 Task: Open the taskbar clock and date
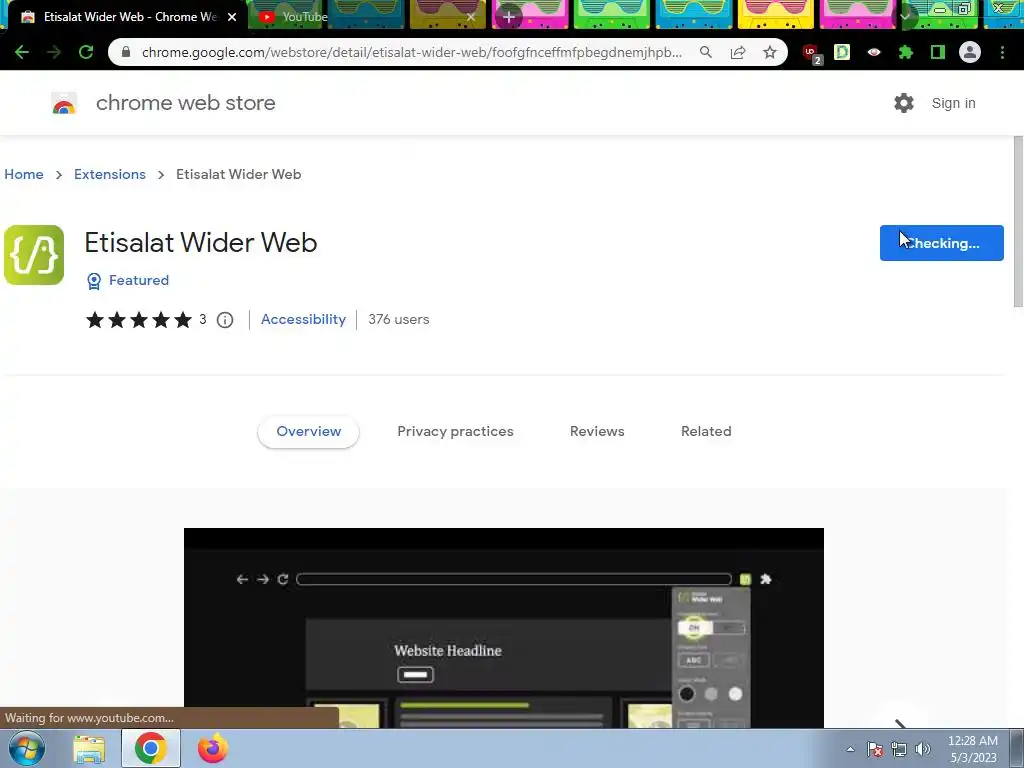(x=973, y=749)
